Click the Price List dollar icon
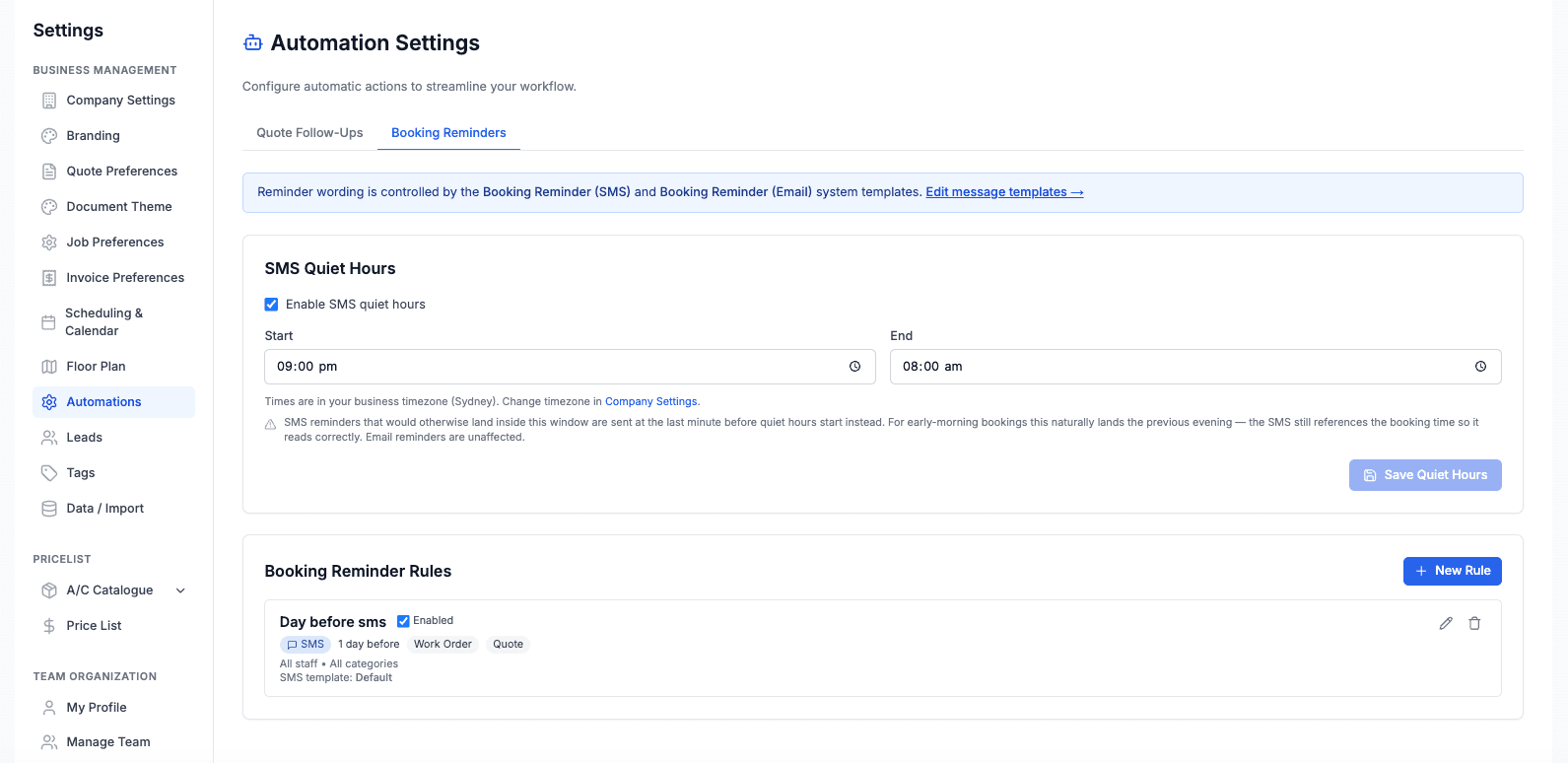The height and width of the screenshot is (763, 1568). (49, 626)
